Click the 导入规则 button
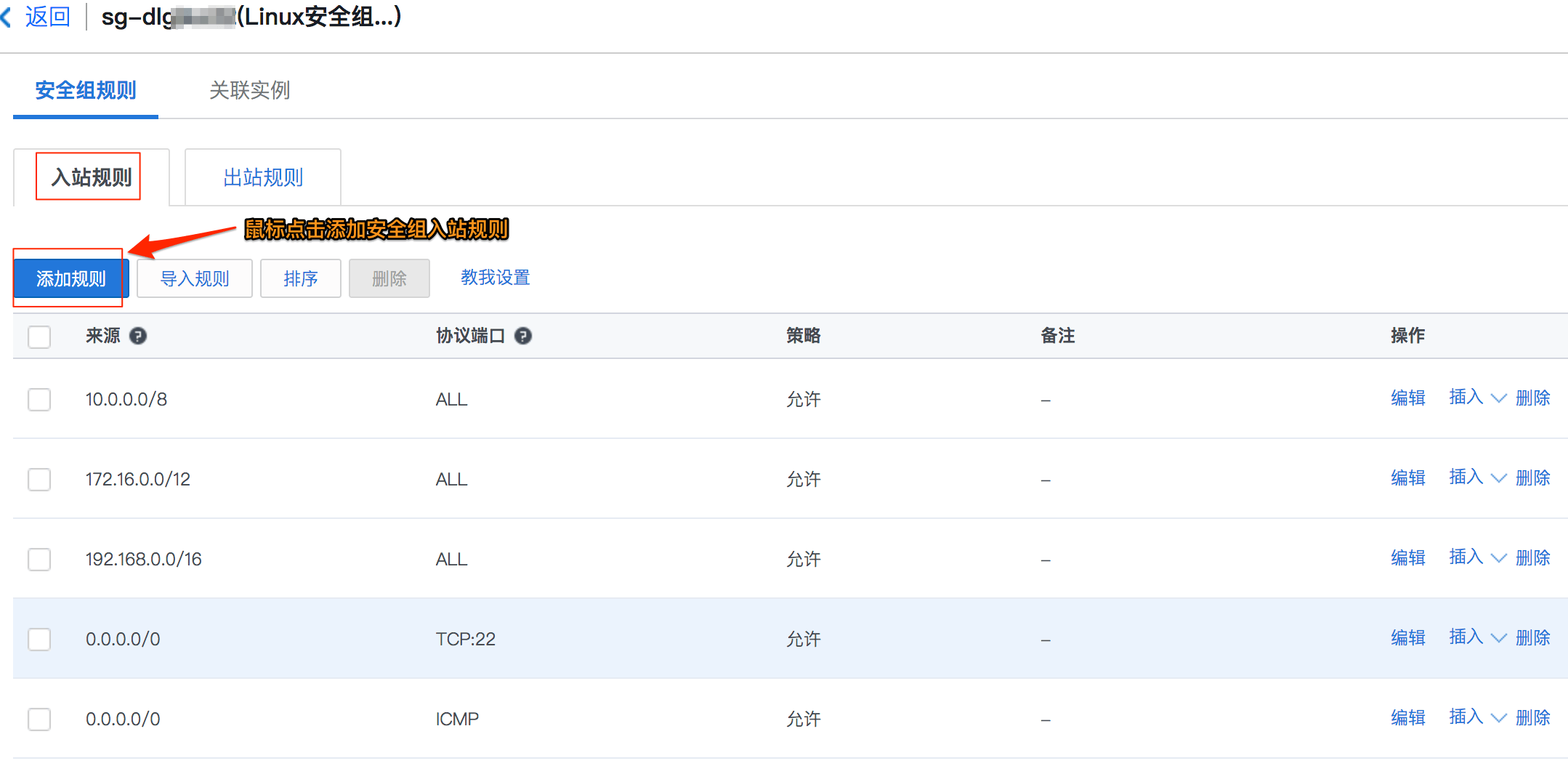The height and width of the screenshot is (782, 1568). [195, 278]
